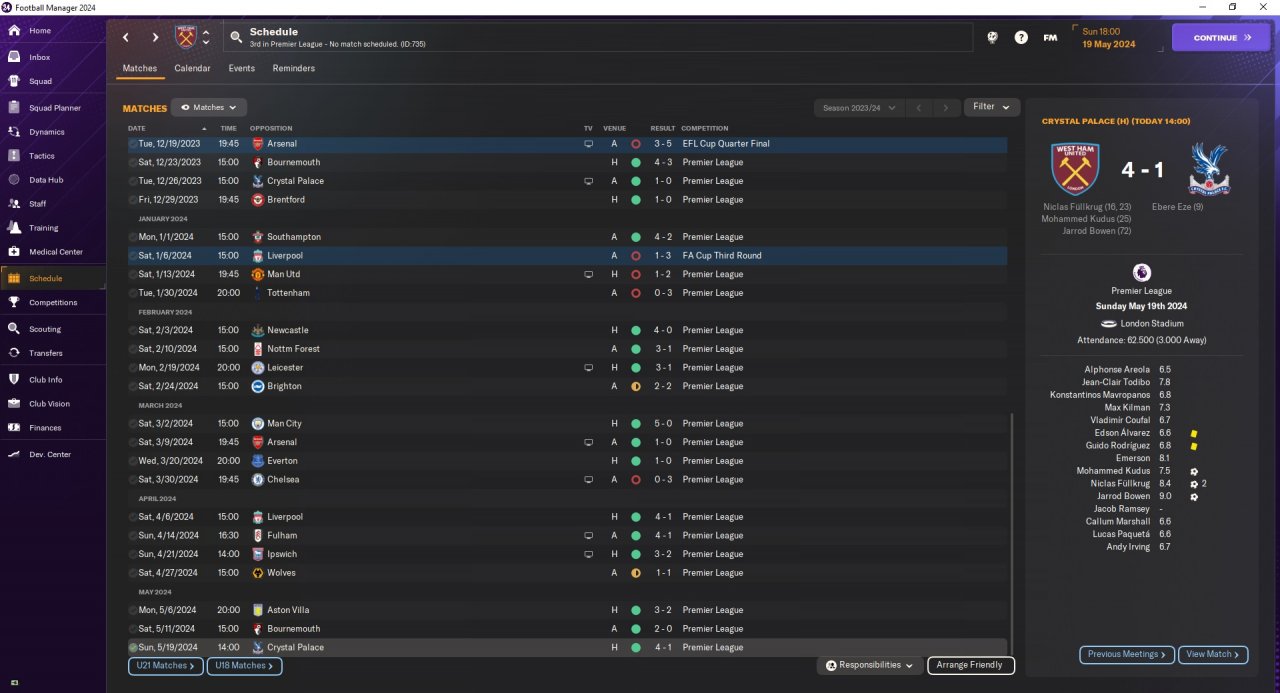Toggle the checkmark on Sun 5/19/2024 row
Screen dimensions: 1280x693
[133, 647]
